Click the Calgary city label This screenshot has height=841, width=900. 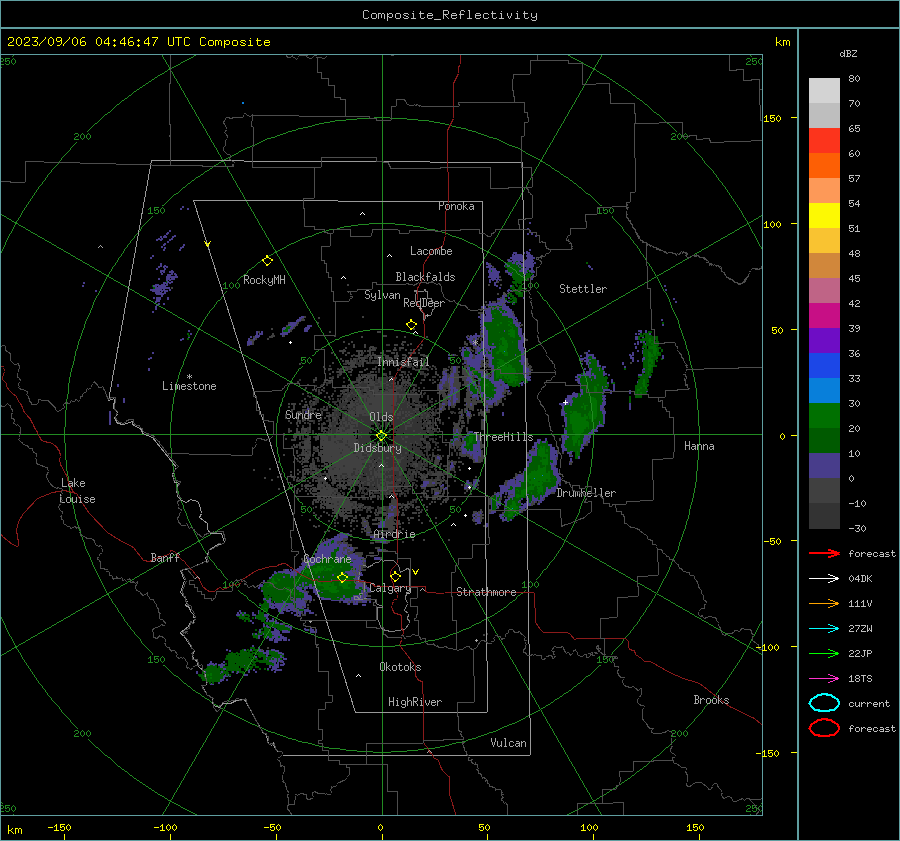coord(390,588)
